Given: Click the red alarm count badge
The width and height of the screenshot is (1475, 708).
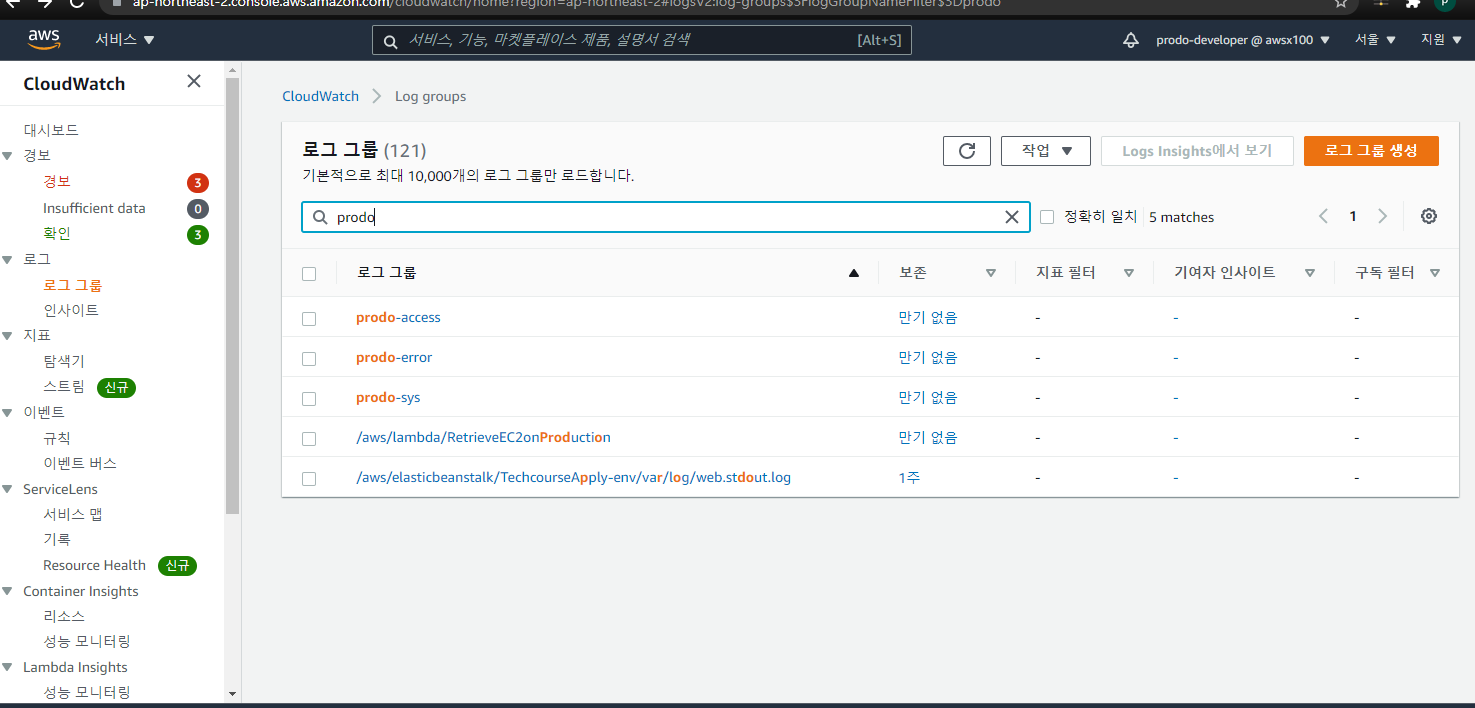Looking at the screenshot, I should 198,183.
